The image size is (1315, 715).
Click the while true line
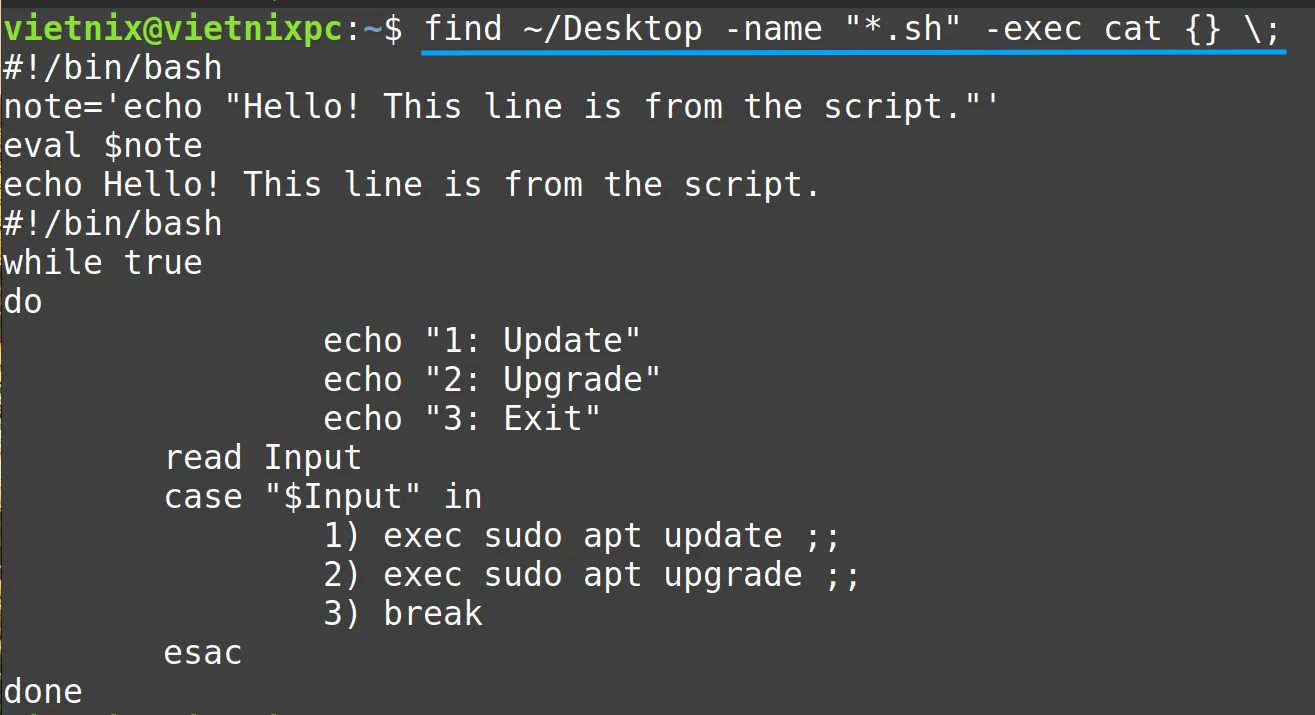pyautogui.click(x=103, y=263)
